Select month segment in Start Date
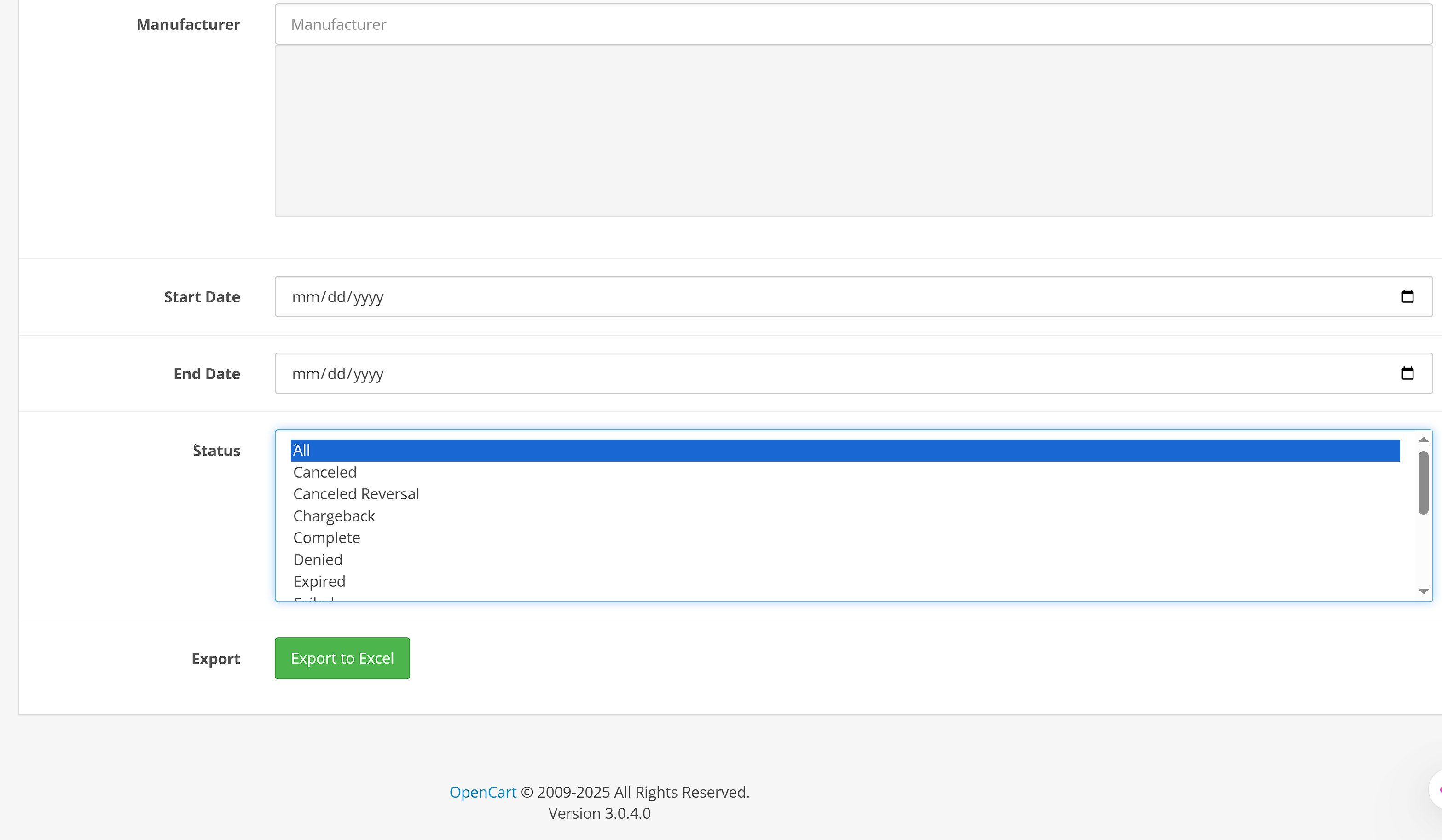 (x=305, y=297)
